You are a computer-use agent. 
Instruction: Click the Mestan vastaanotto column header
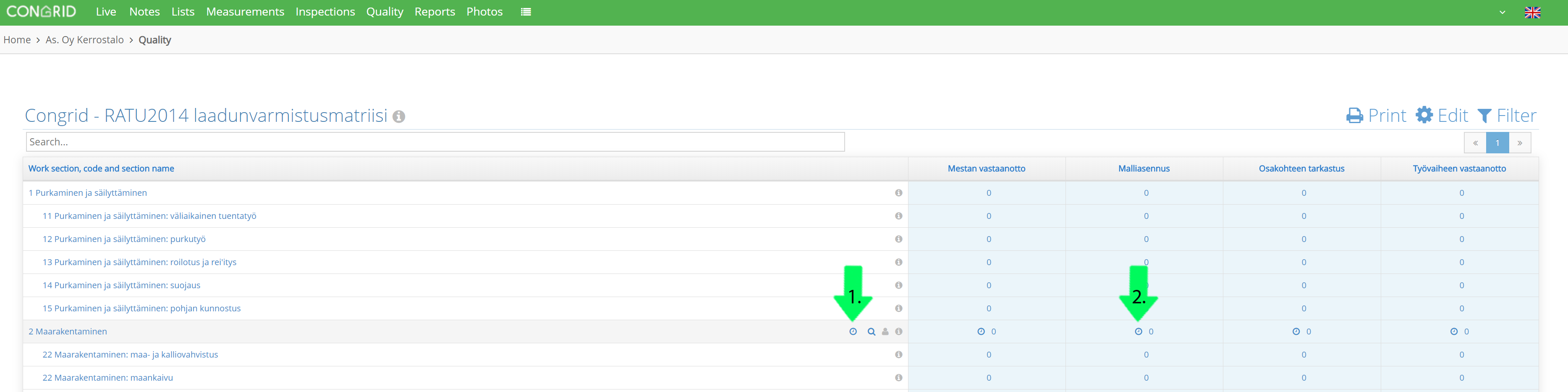[986, 169]
